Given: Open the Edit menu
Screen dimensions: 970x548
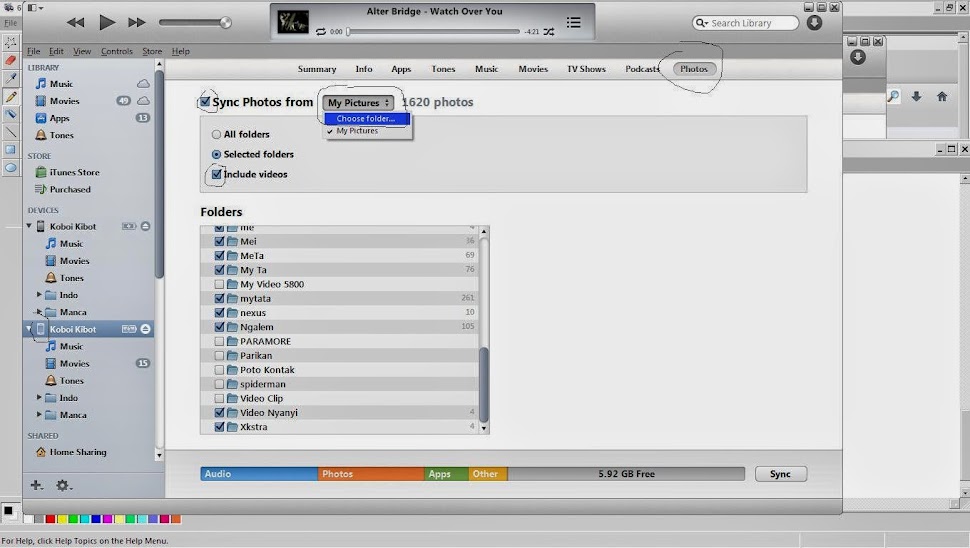Looking at the screenshot, I should pyautogui.click(x=56, y=51).
